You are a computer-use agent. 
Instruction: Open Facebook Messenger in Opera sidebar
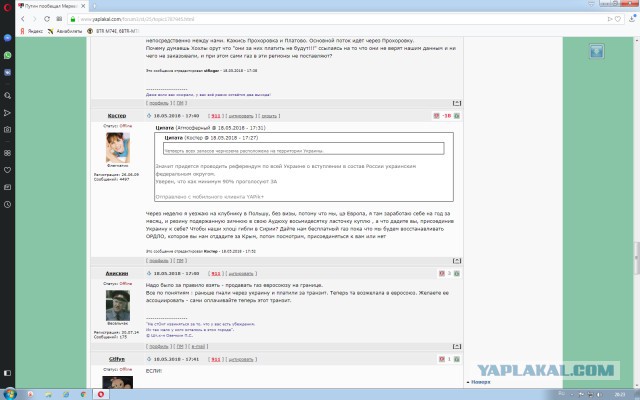point(7,38)
